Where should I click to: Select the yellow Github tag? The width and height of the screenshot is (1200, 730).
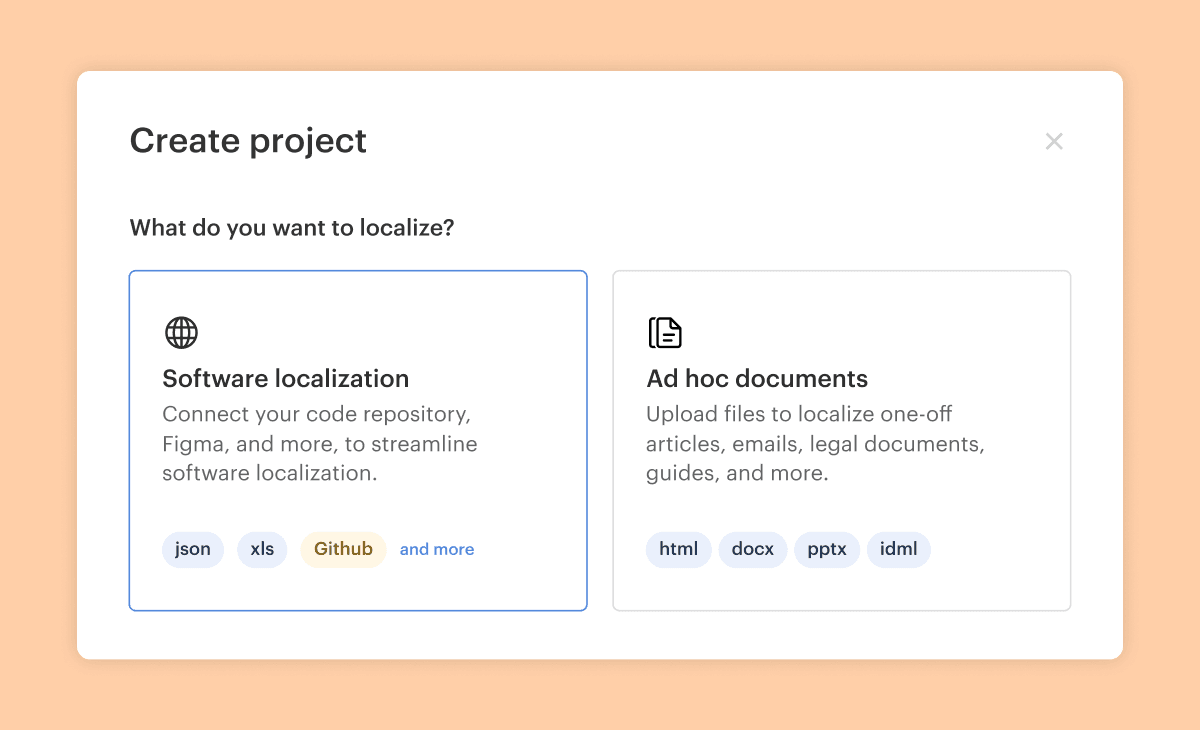point(343,550)
